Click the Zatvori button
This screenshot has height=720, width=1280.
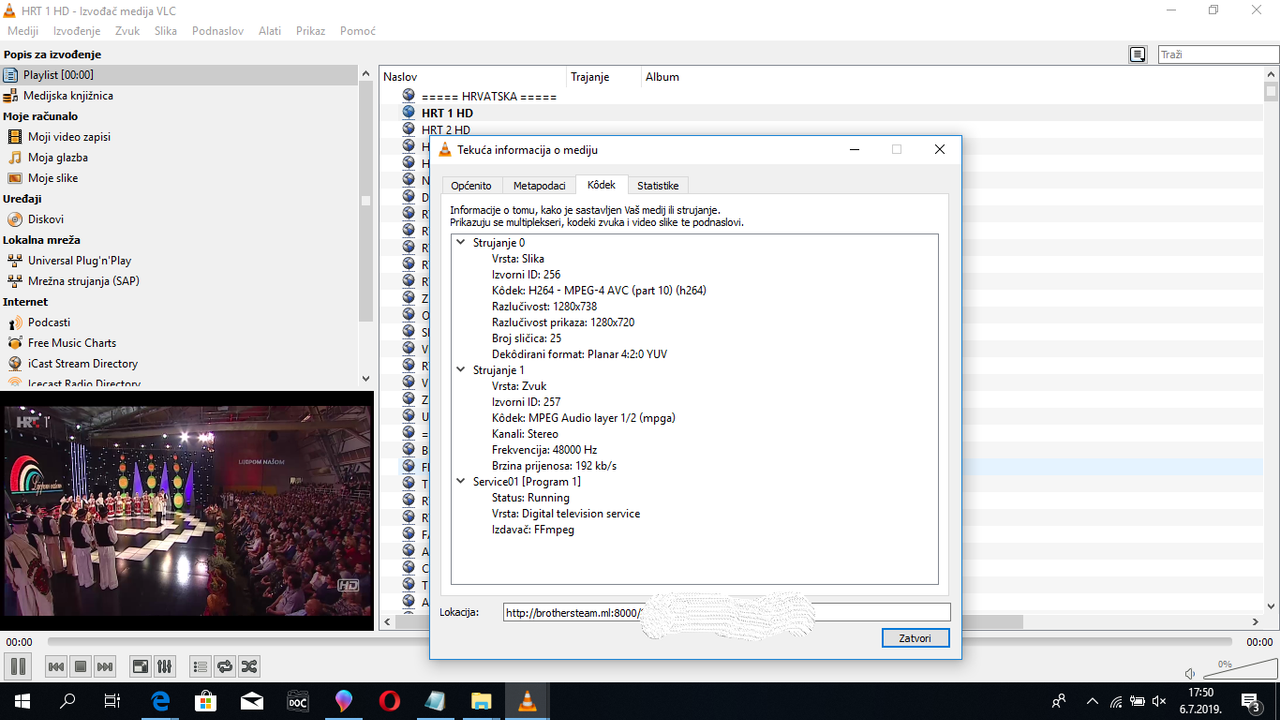(x=915, y=638)
